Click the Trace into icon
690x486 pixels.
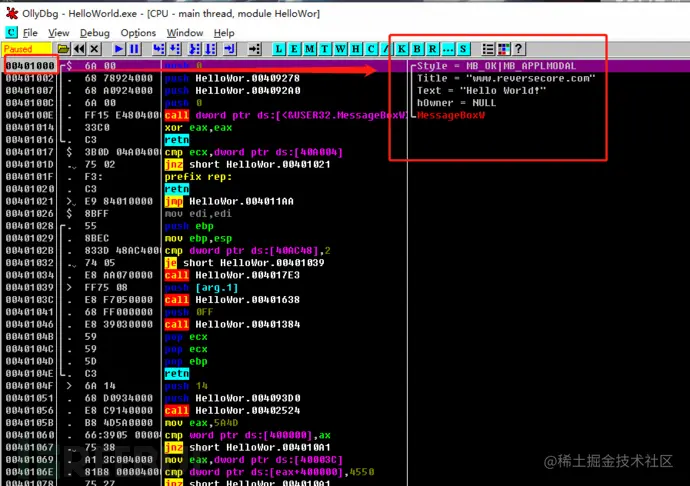pos(195,49)
